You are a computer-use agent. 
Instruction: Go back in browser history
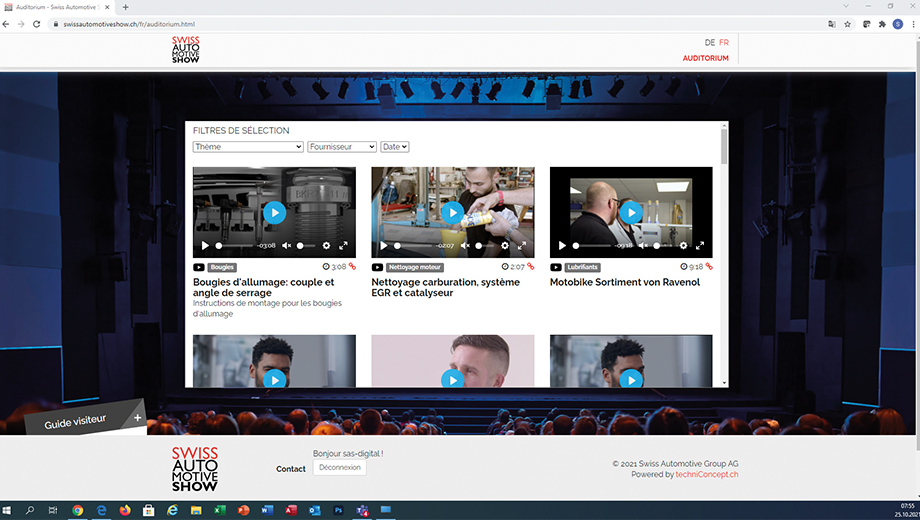pos(6,24)
